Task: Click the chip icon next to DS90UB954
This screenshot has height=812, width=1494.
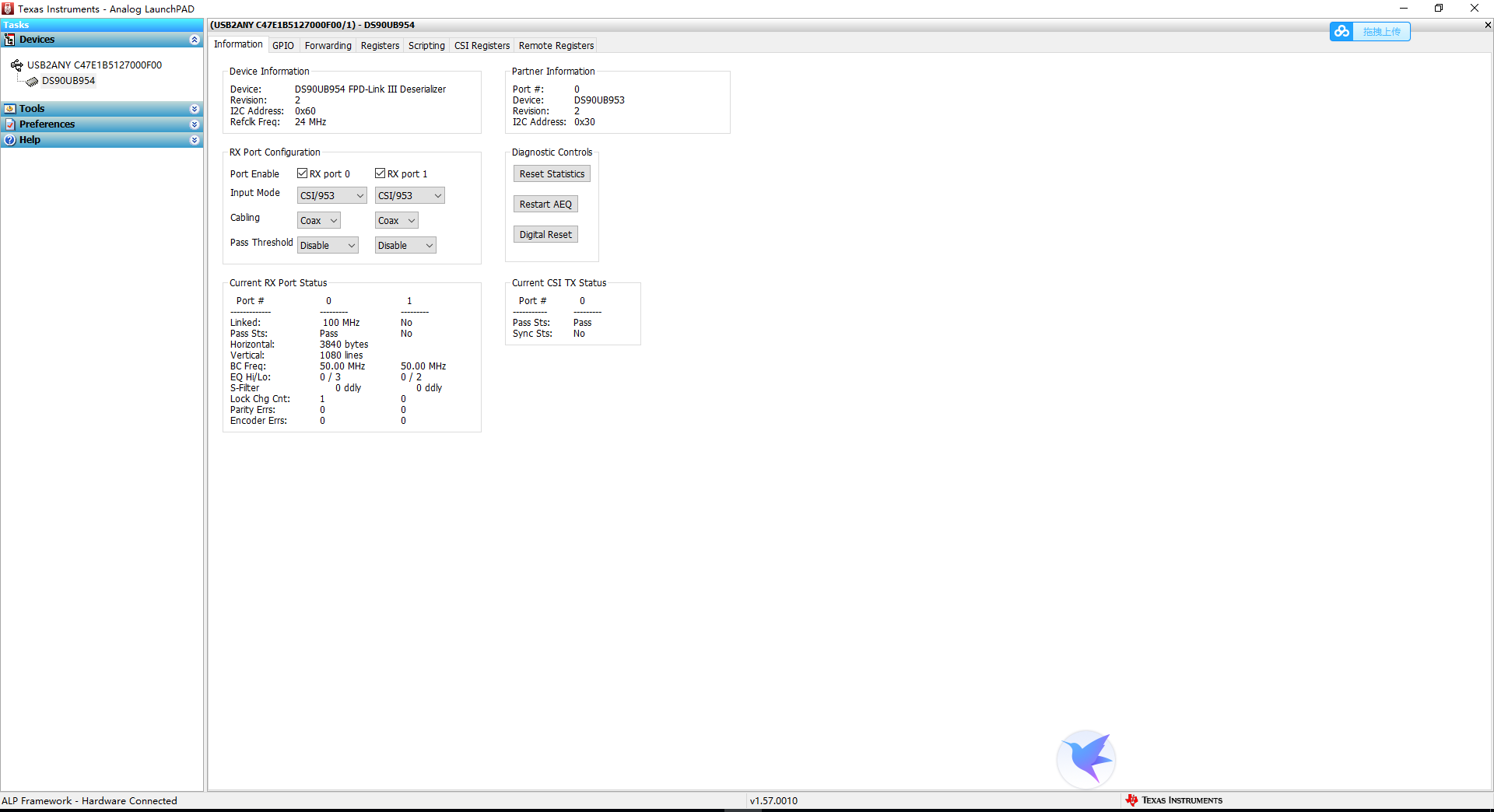Action: pos(31,81)
